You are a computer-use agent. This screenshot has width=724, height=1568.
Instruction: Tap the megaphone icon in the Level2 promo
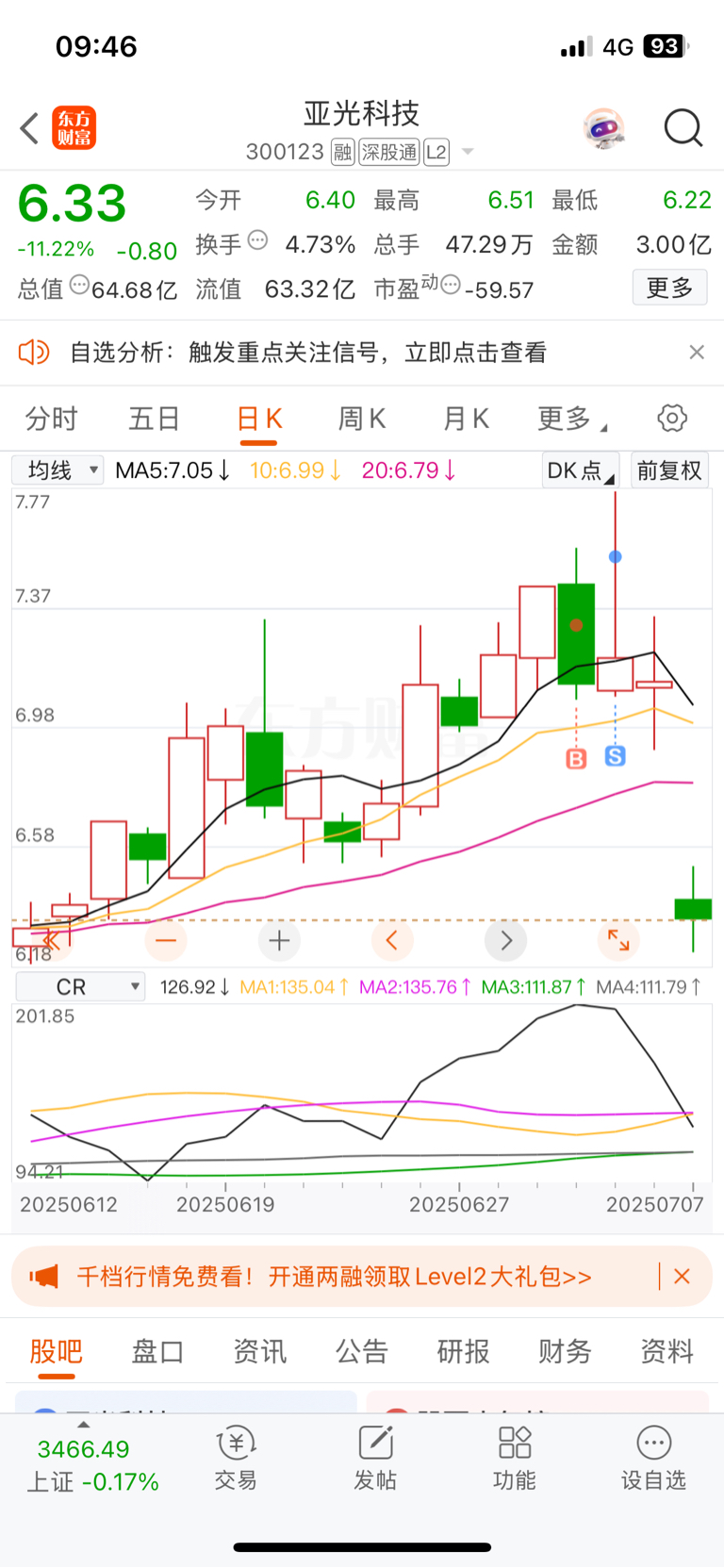point(43,1277)
